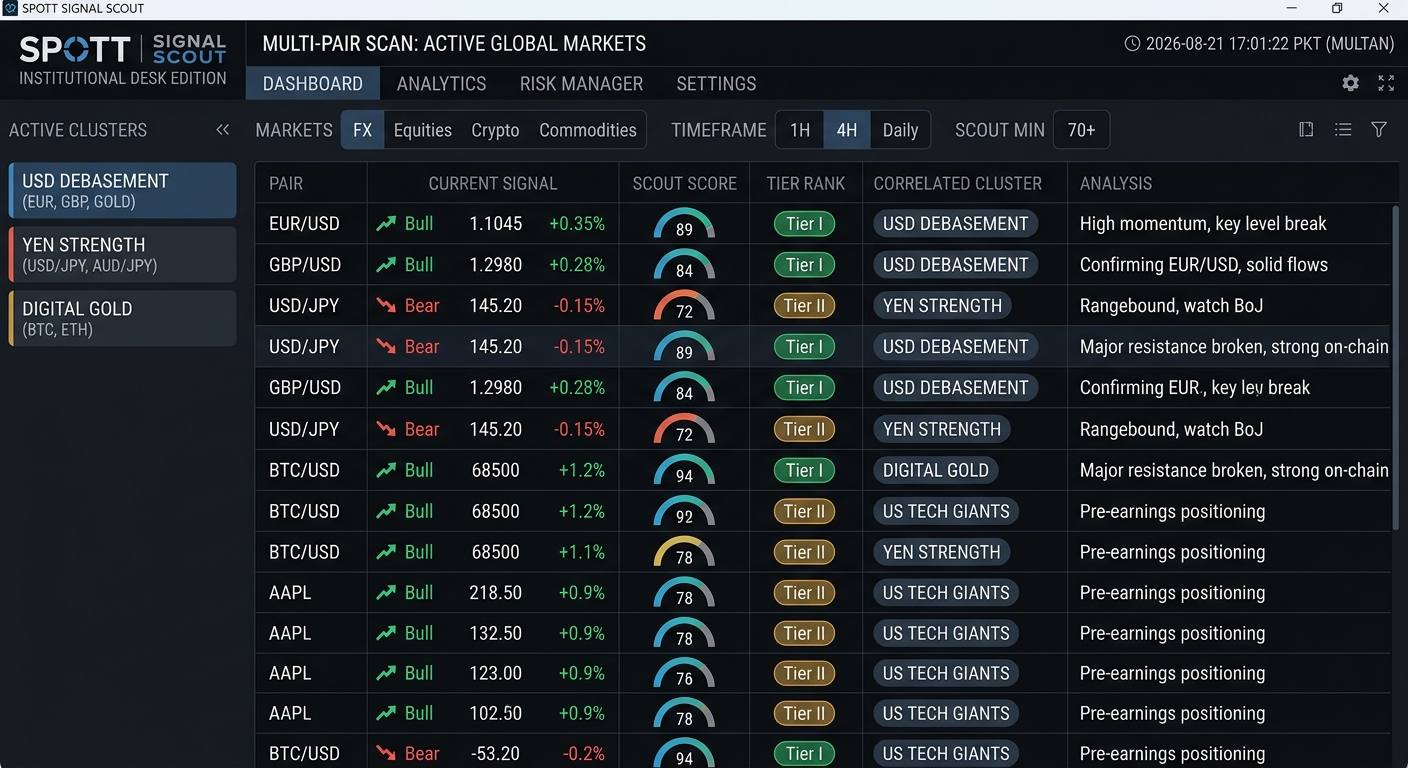Sort by the Pair column header
1408x768 pixels.
[x=286, y=183]
